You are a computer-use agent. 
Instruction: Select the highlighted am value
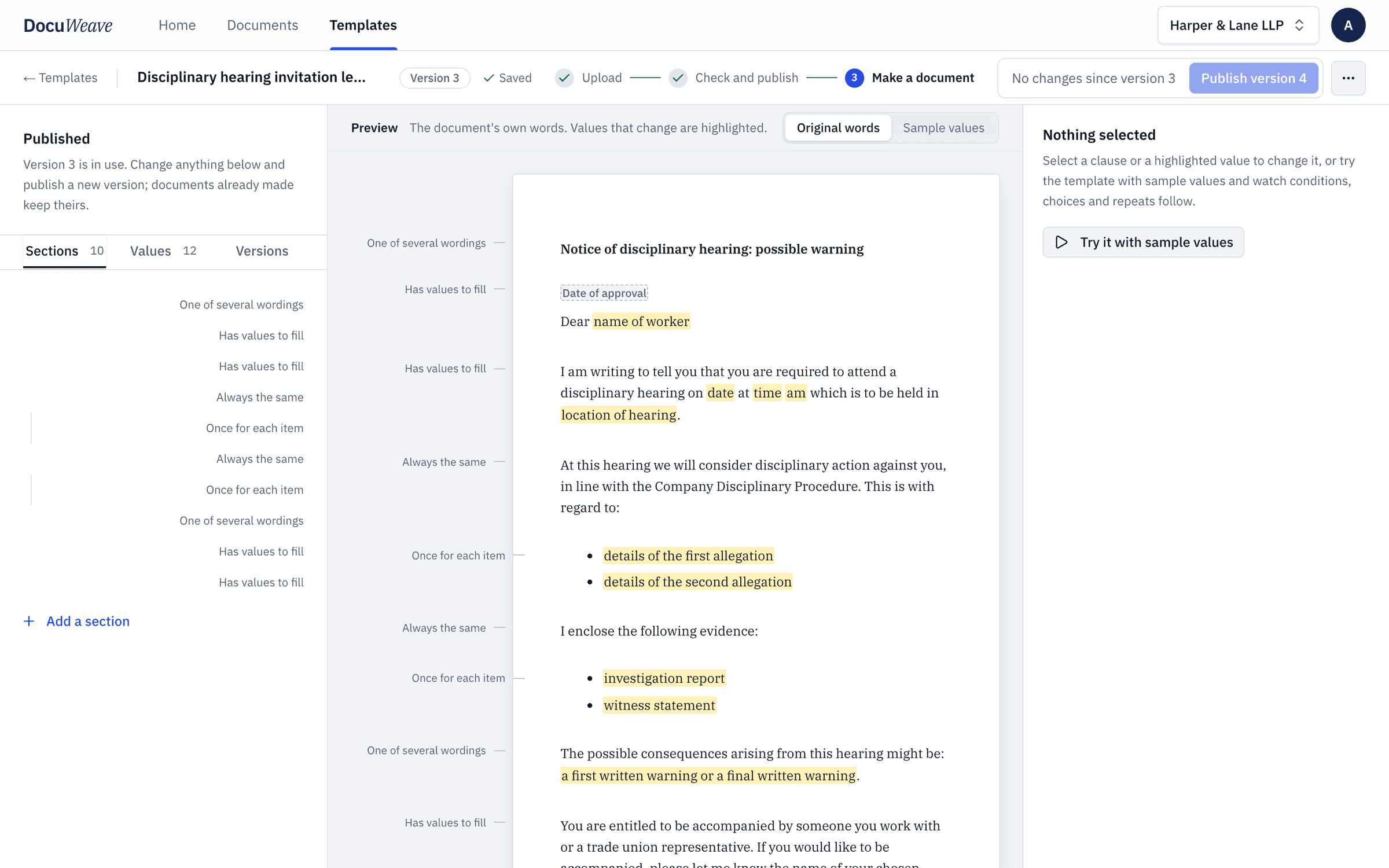[x=796, y=393]
